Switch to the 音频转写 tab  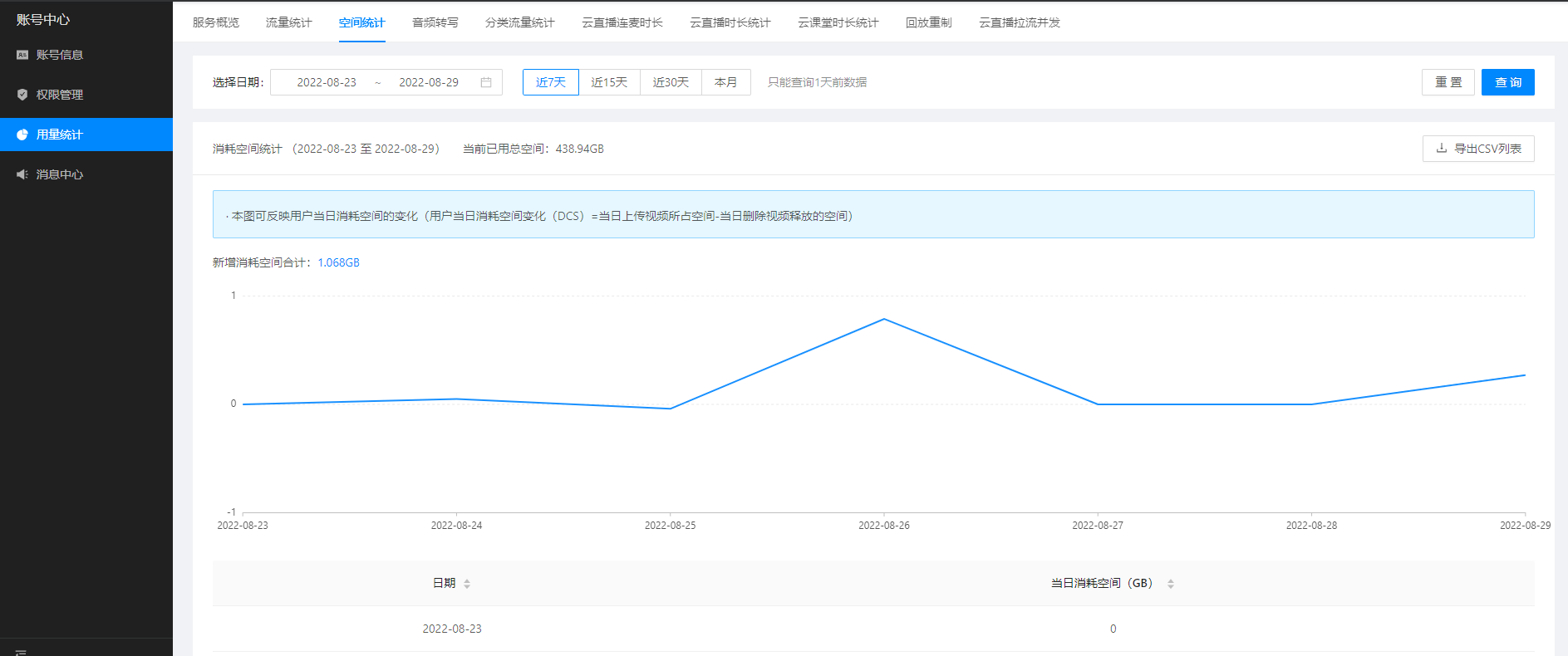(435, 22)
